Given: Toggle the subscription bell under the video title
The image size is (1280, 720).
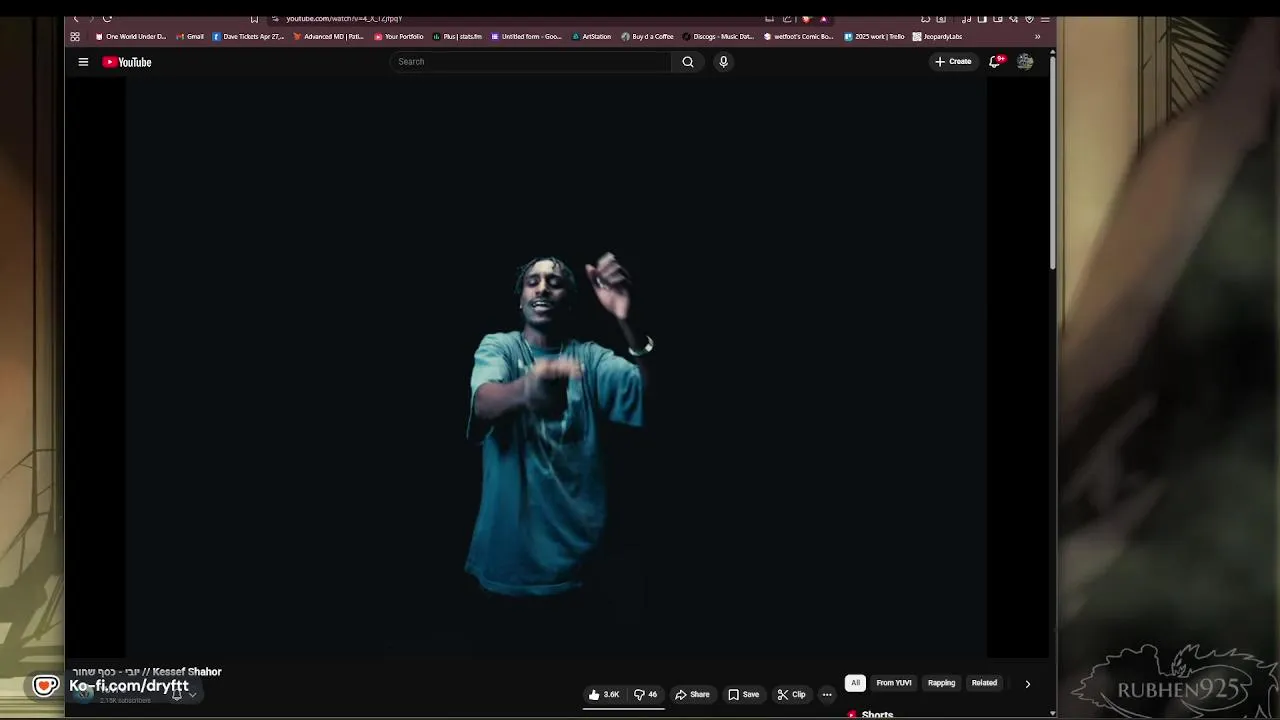Looking at the screenshot, I should (x=176, y=693).
